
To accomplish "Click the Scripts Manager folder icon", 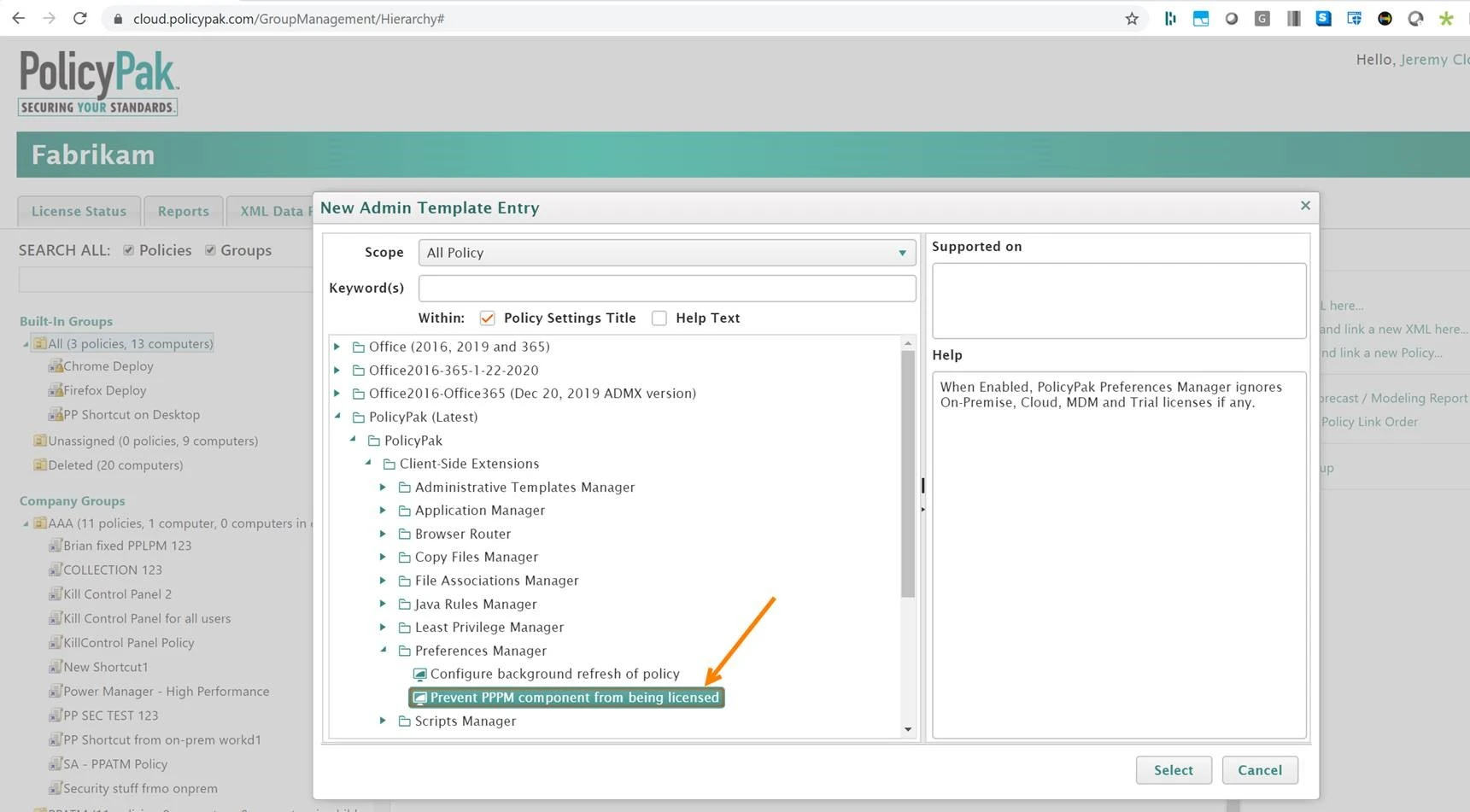I will tap(405, 721).
